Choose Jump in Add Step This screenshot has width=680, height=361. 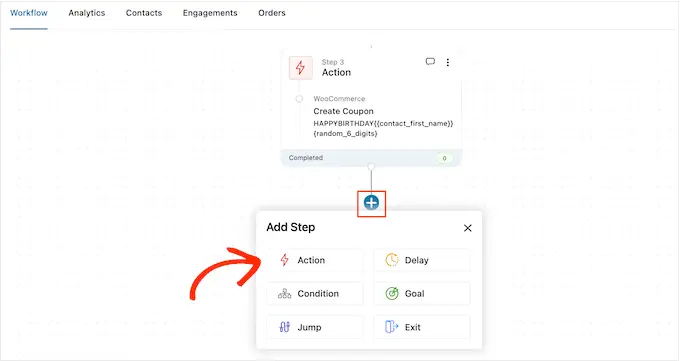click(315, 327)
